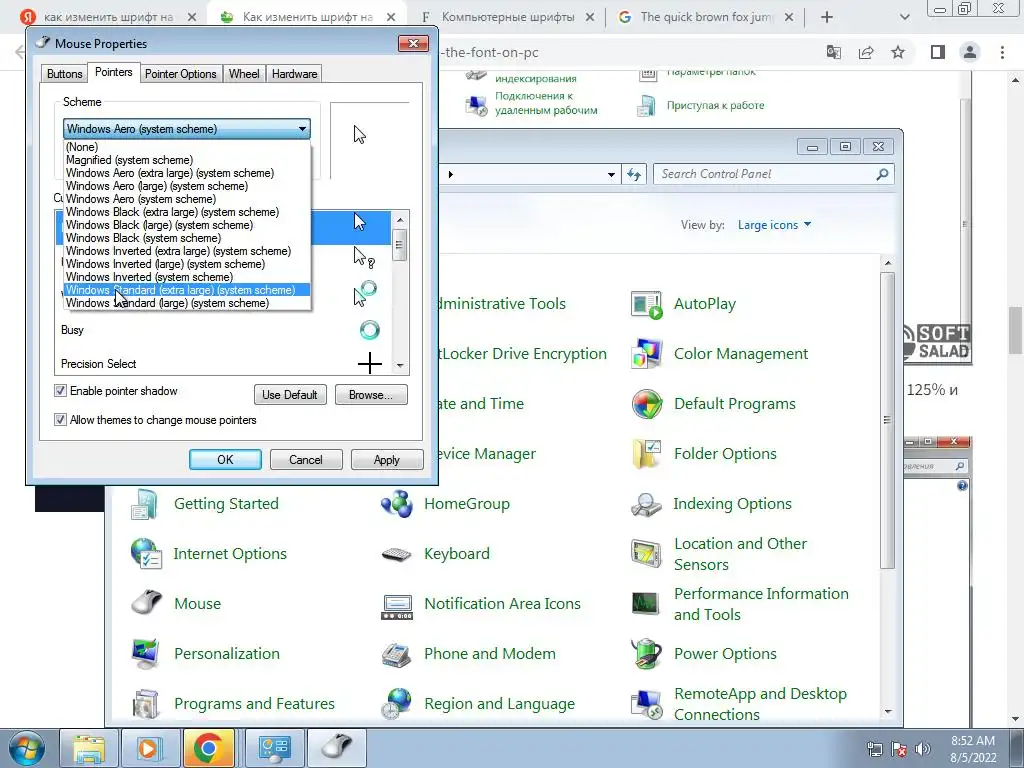The image size is (1024, 768).
Task: Open the Region and Language globe icon
Action: click(x=396, y=704)
